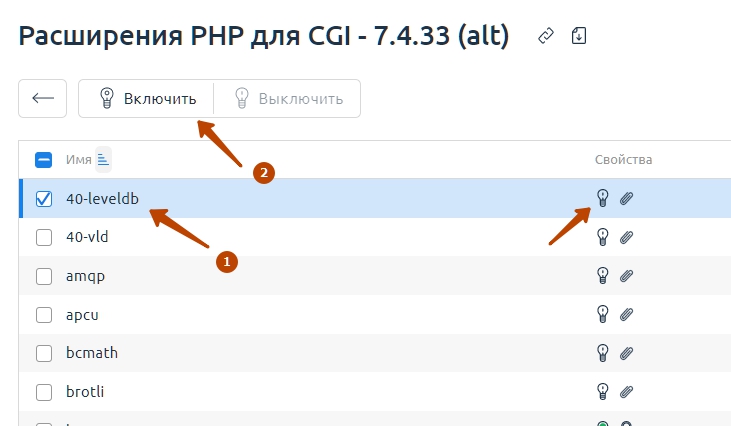Click the back arrow button
Screen dimensions: 731x426
pyautogui.click(x=42, y=98)
